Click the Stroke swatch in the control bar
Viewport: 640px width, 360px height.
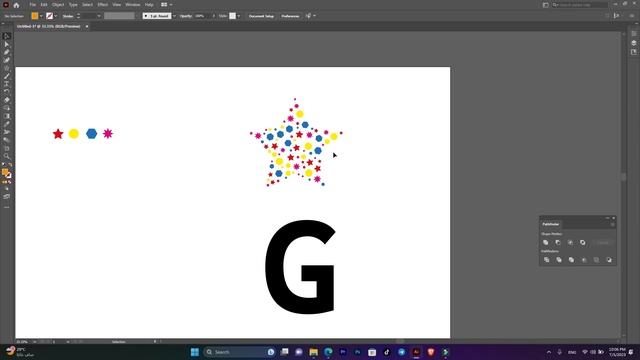click(x=49, y=16)
